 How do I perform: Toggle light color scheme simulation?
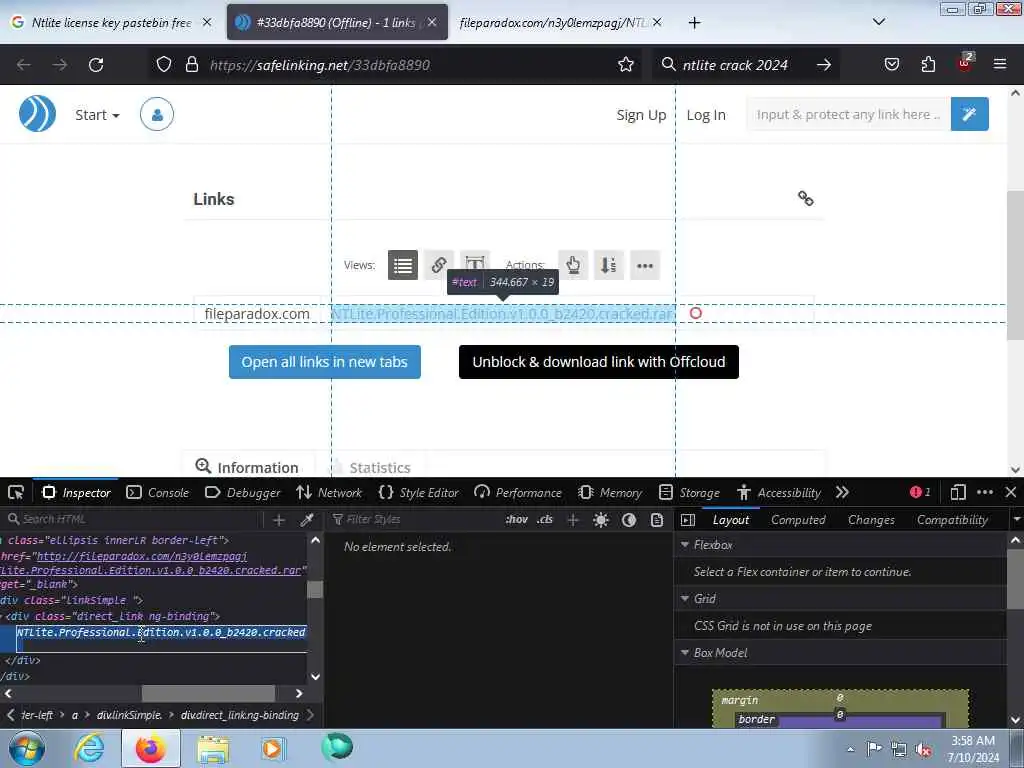pos(601,520)
